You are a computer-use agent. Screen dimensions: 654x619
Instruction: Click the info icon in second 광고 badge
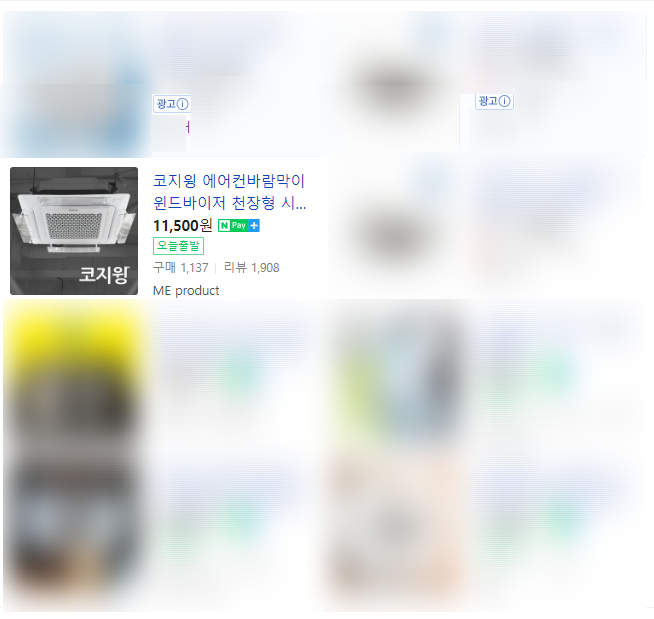point(505,101)
